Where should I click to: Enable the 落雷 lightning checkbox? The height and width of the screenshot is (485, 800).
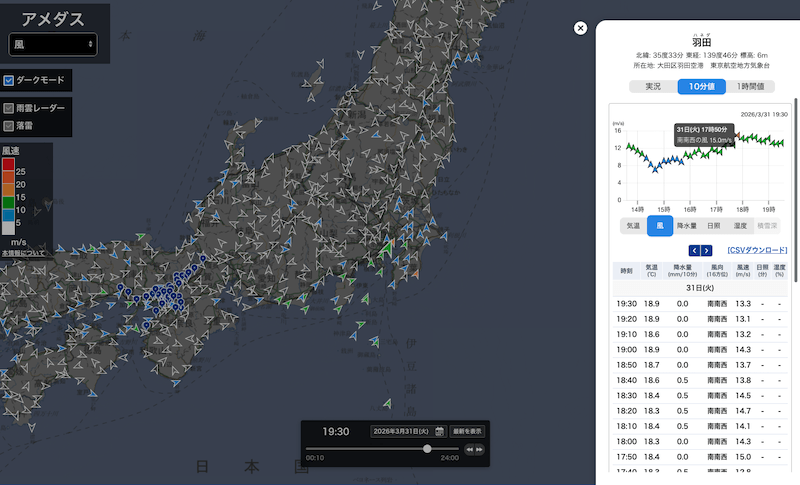9,126
